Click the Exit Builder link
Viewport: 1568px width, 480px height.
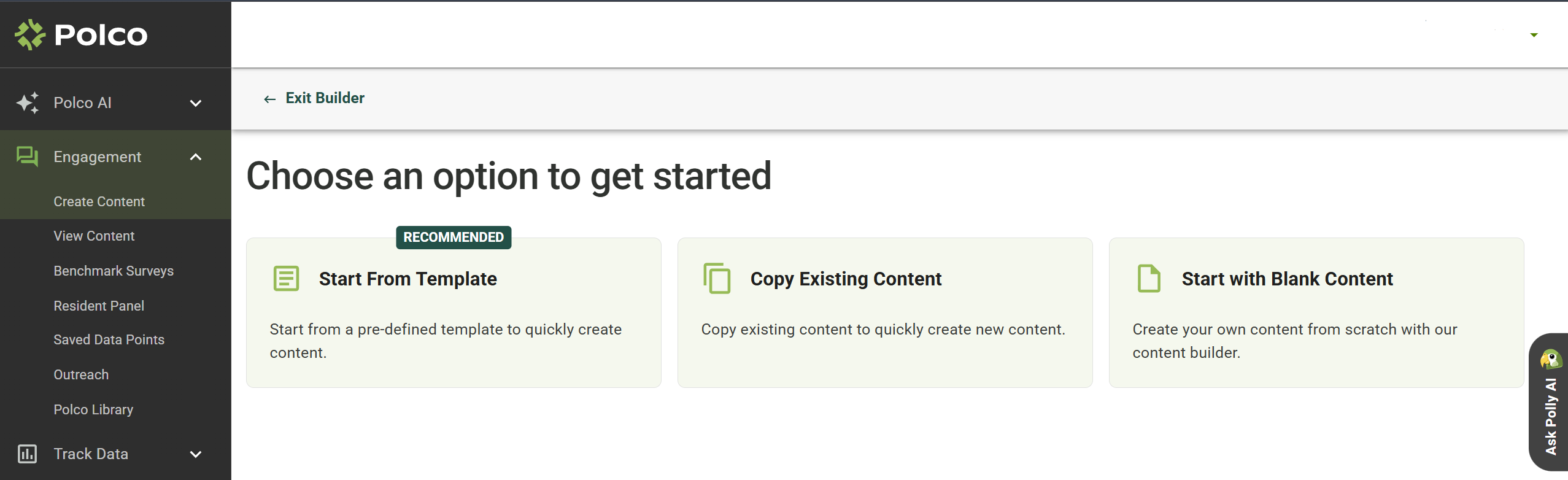[x=325, y=98]
